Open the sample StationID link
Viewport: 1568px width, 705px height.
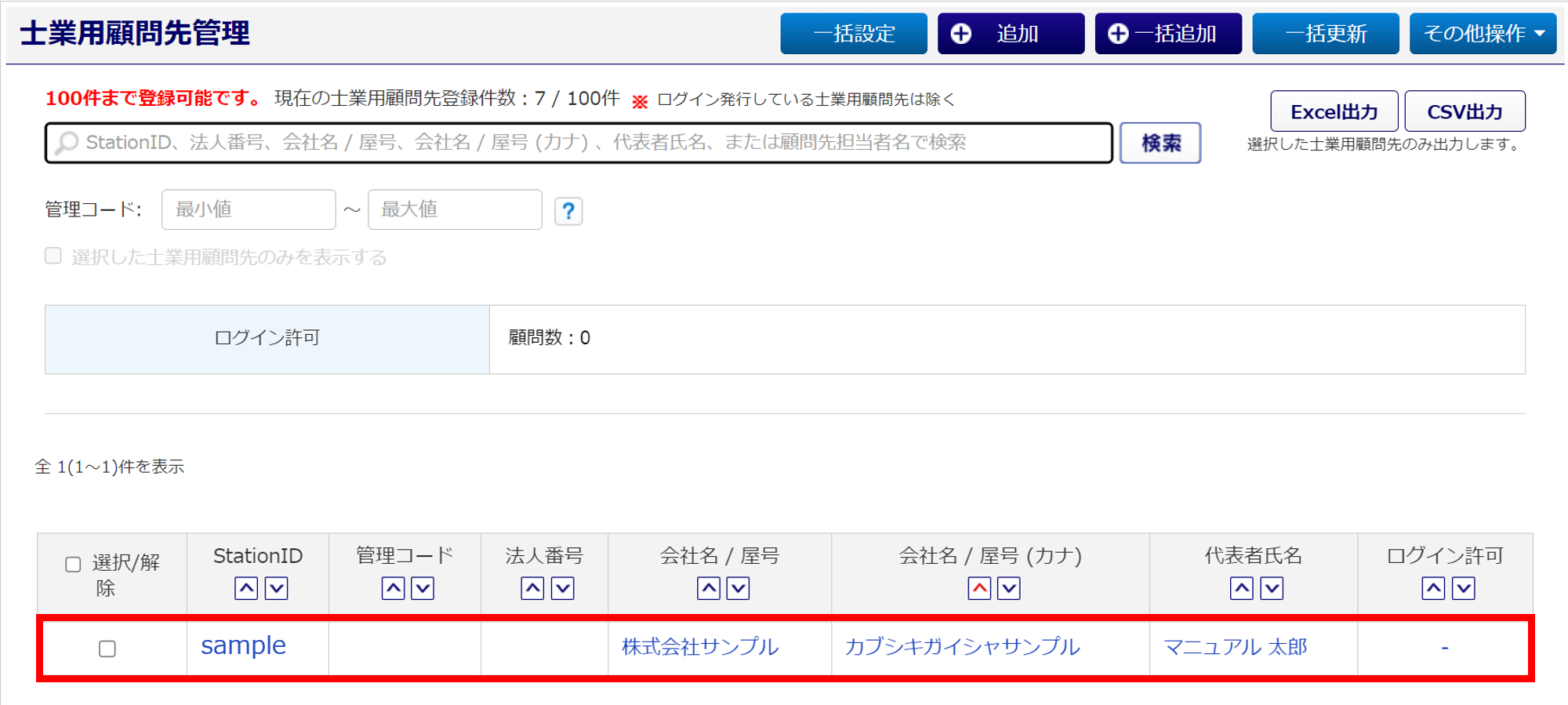[x=243, y=645]
